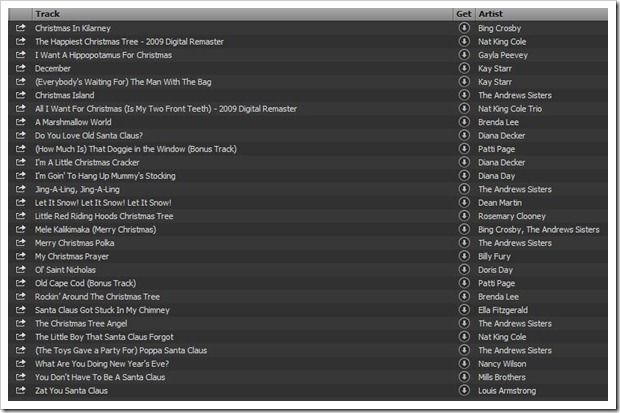Viewport: 620px width, 413px height.
Task: Download Santa Claus Got Stuck In My Chimney
Action: [464, 310]
